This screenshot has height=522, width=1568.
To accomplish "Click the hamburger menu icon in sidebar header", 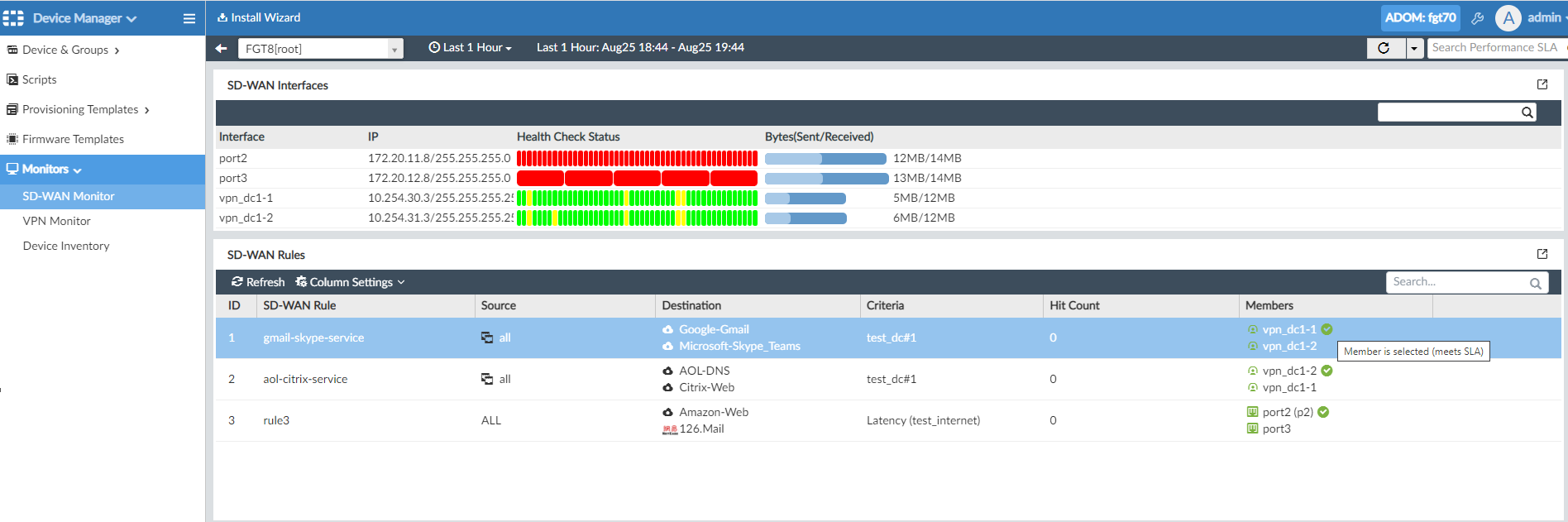I will pos(189,18).
